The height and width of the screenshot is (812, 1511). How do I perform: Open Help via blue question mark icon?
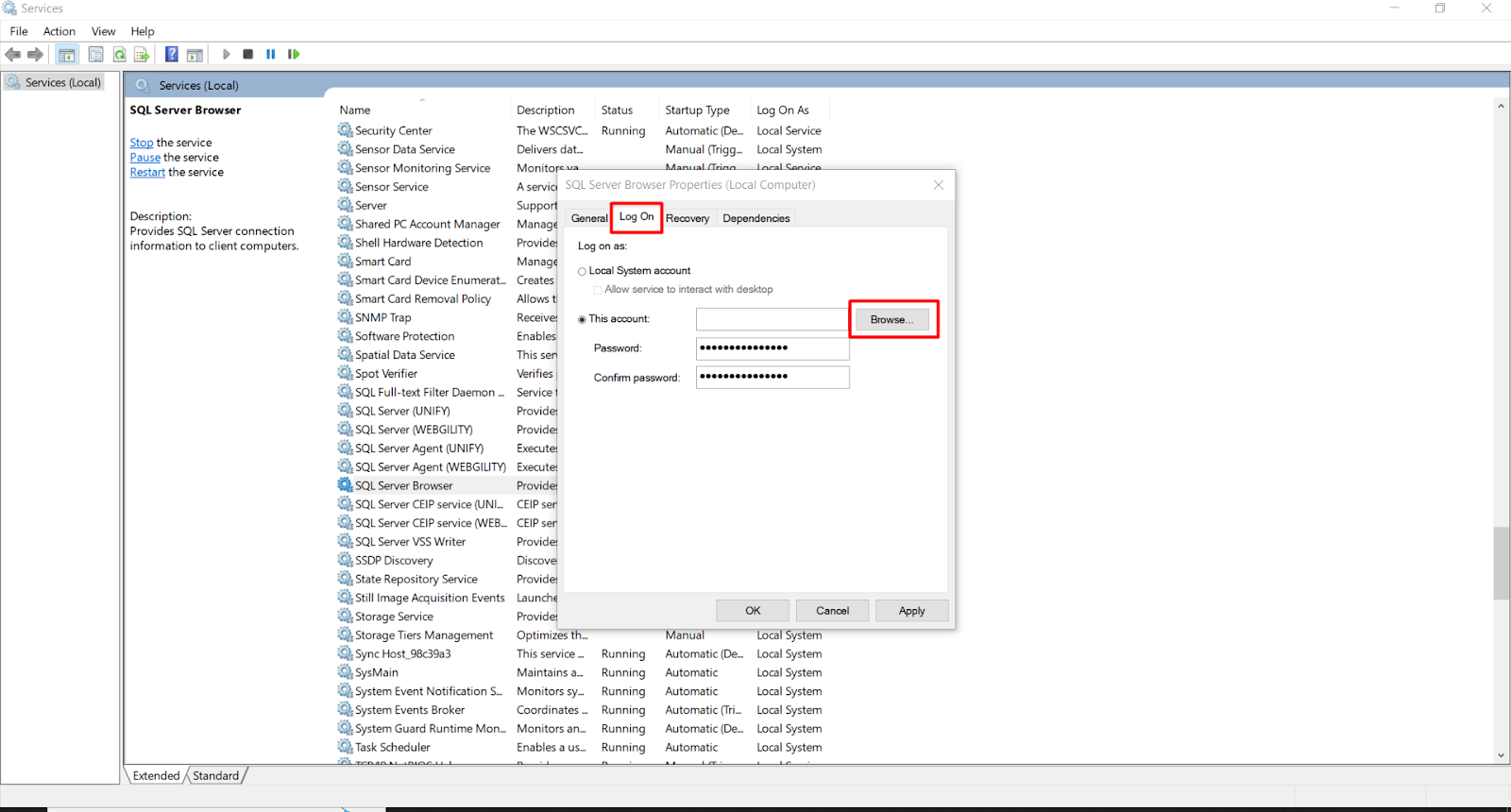coord(172,55)
